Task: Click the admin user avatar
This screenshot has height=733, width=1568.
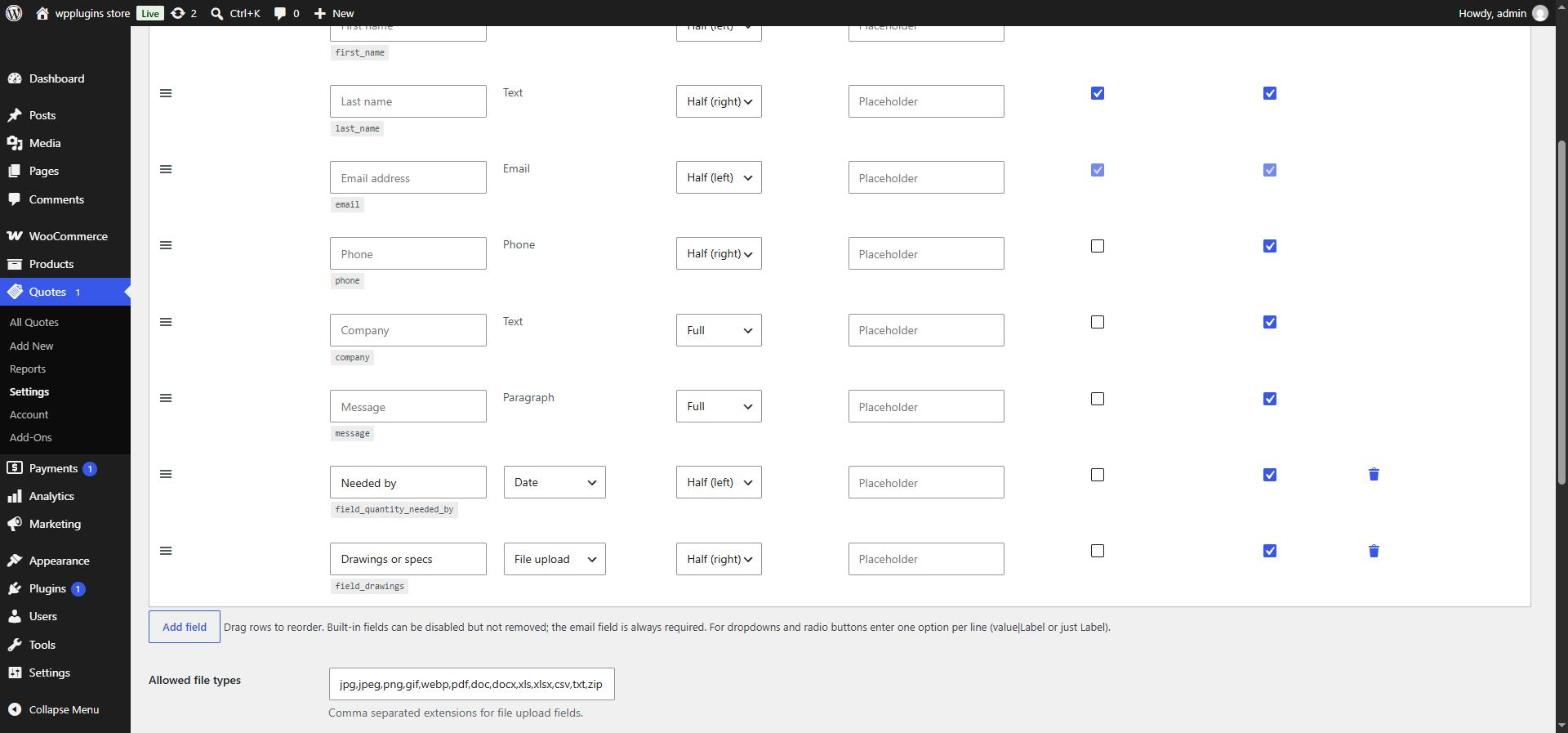Action: coord(1539,13)
